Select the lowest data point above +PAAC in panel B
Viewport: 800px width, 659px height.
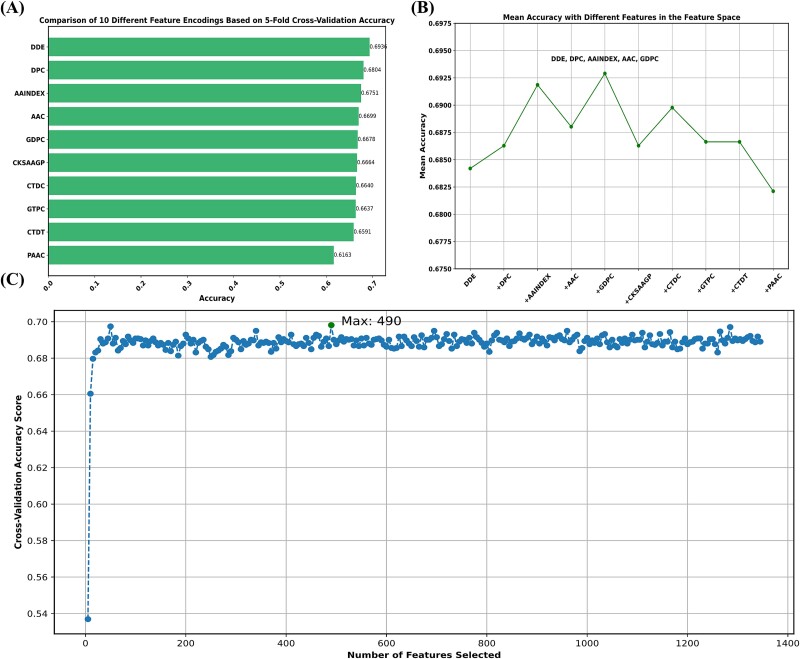click(773, 191)
